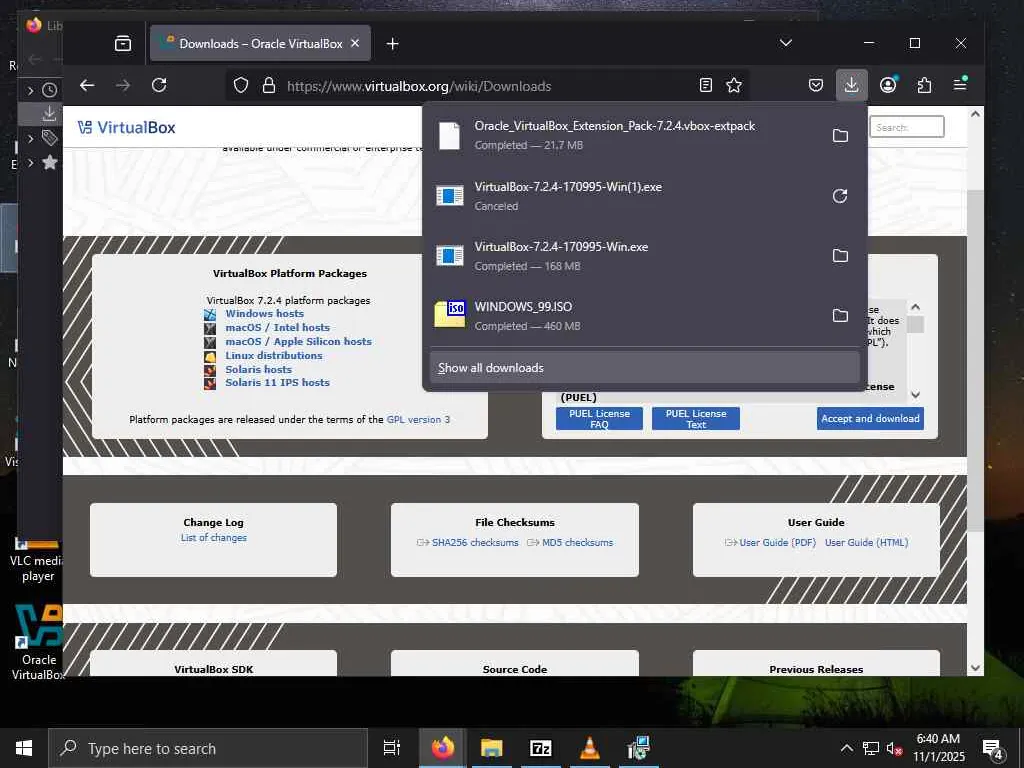The height and width of the screenshot is (768, 1024).
Task: Open Solaris 11 IPS hosts link
Action: coord(278,383)
